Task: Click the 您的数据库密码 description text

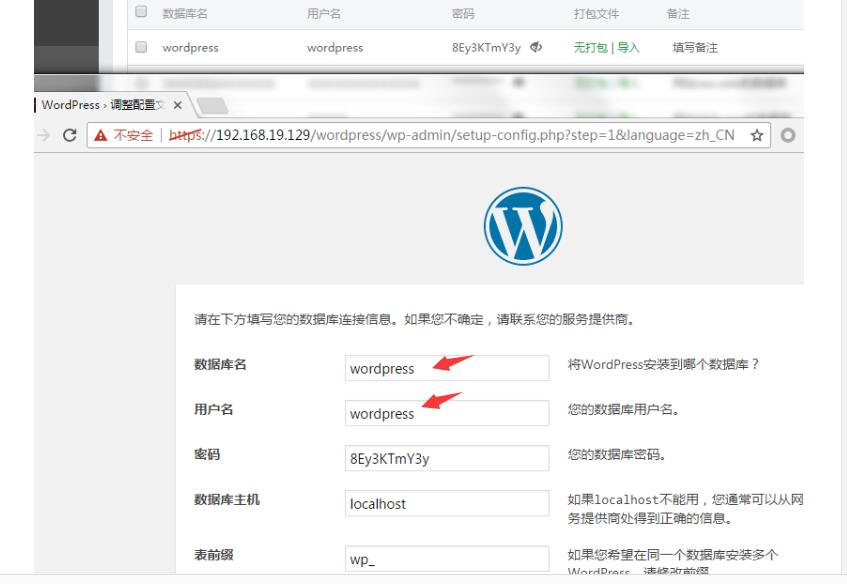Action: point(616,454)
